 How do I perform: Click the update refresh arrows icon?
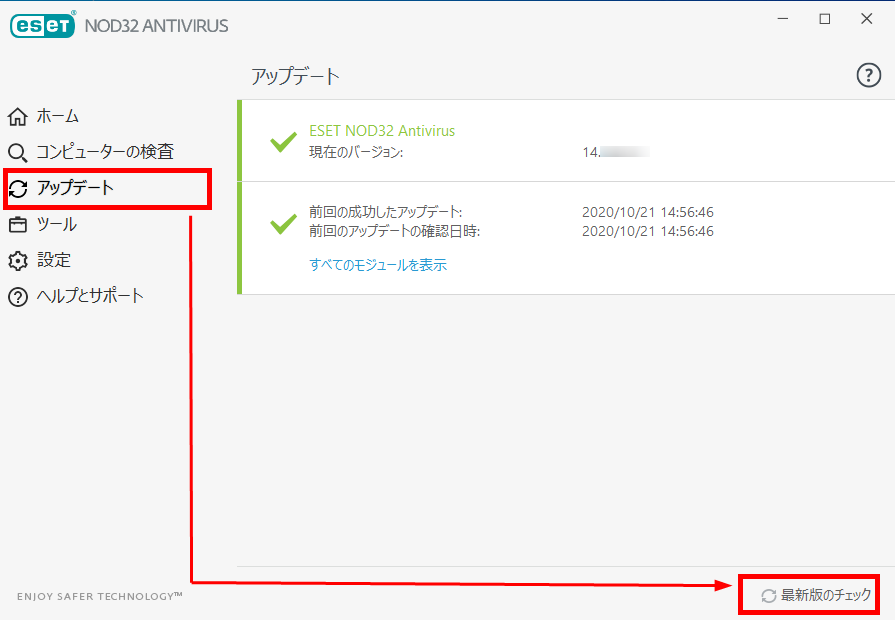pos(18,188)
